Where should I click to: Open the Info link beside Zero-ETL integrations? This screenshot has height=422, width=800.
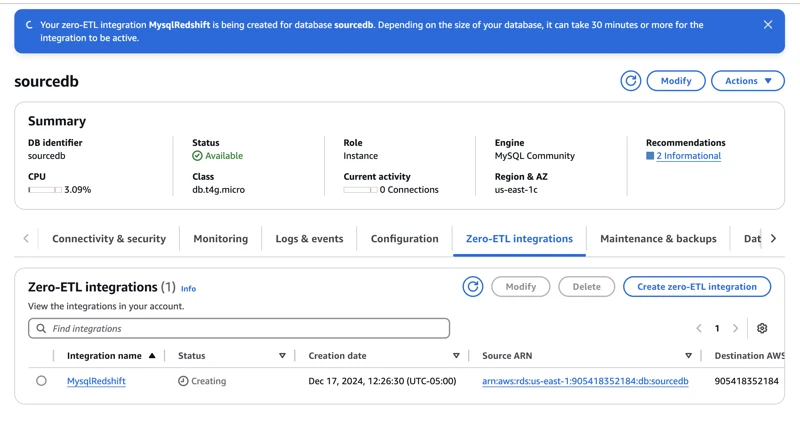tap(188, 288)
